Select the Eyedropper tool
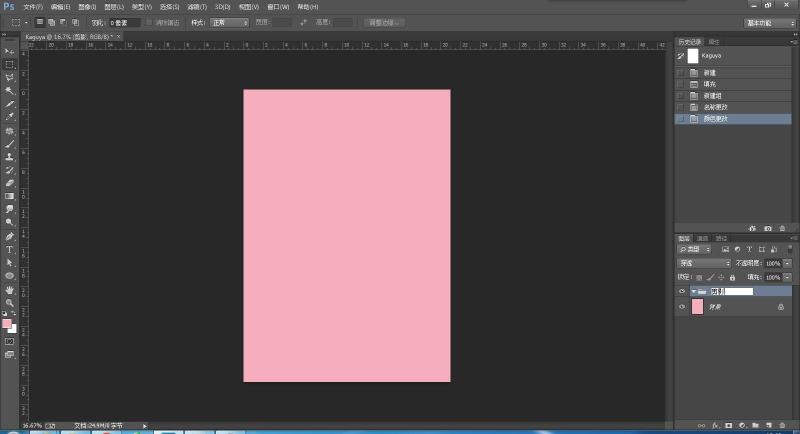The width and height of the screenshot is (800, 434). click(x=9, y=117)
